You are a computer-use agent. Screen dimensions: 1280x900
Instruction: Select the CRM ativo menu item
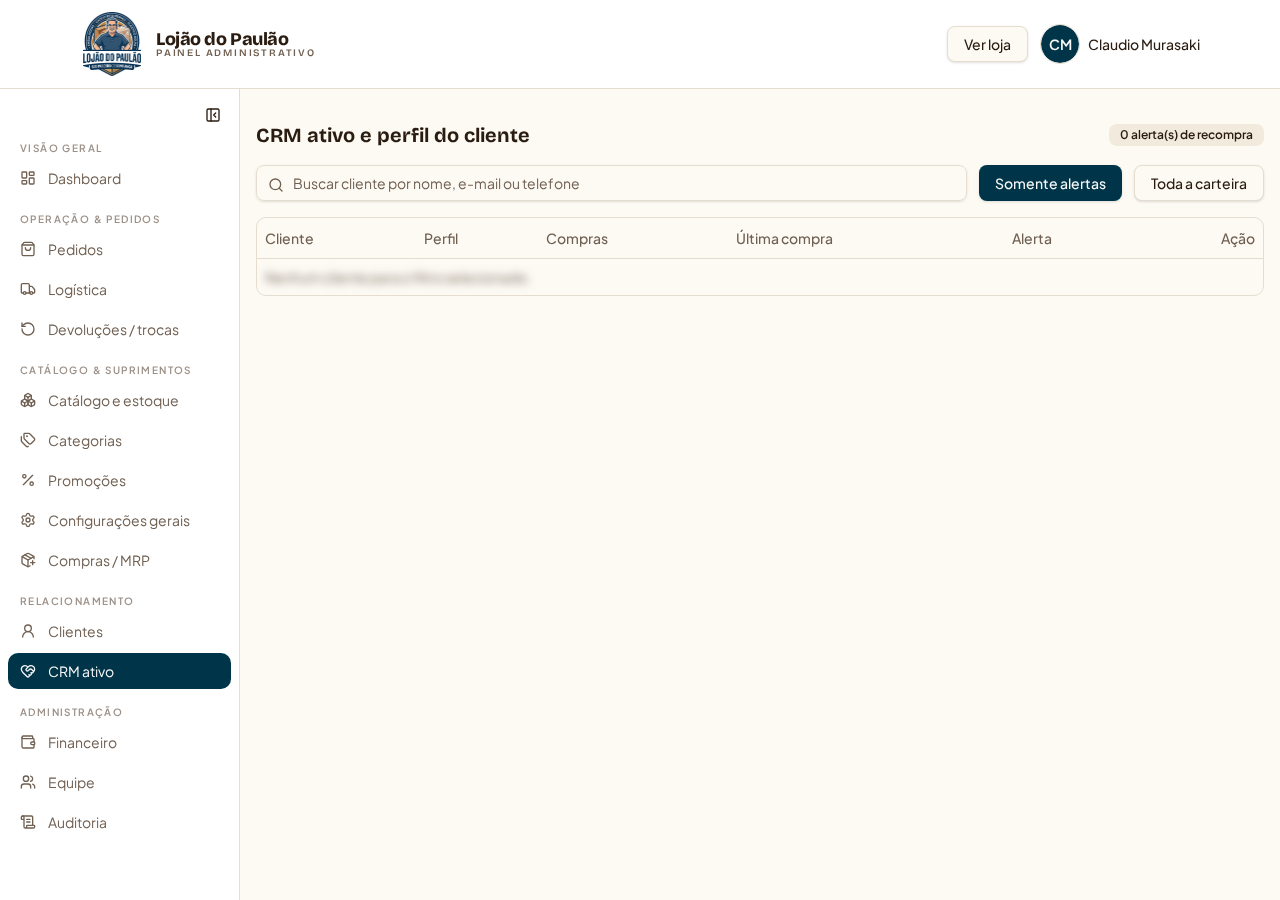[119, 671]
